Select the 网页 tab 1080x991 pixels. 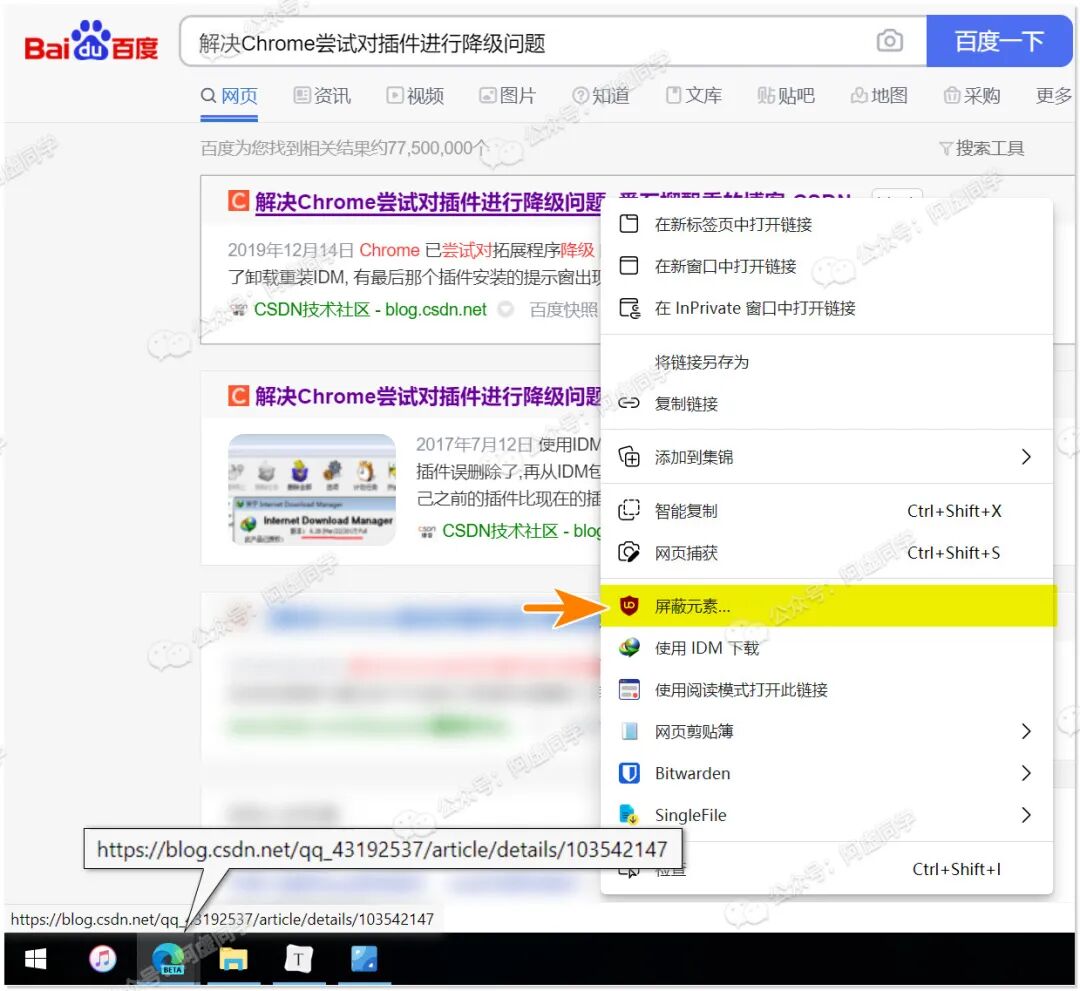pos(229,96)
